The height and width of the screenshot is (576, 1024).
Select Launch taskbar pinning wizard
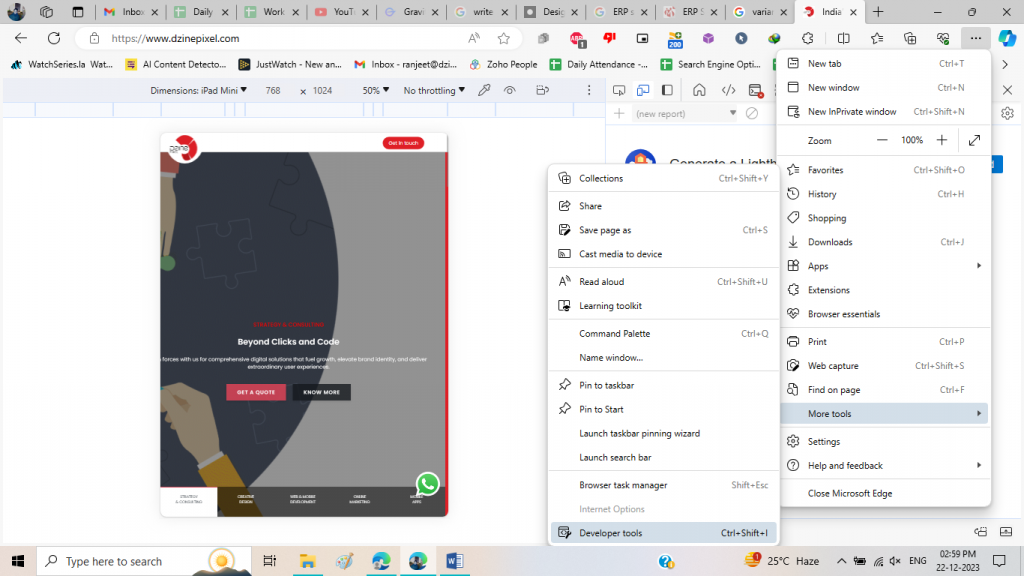(664, 433)
